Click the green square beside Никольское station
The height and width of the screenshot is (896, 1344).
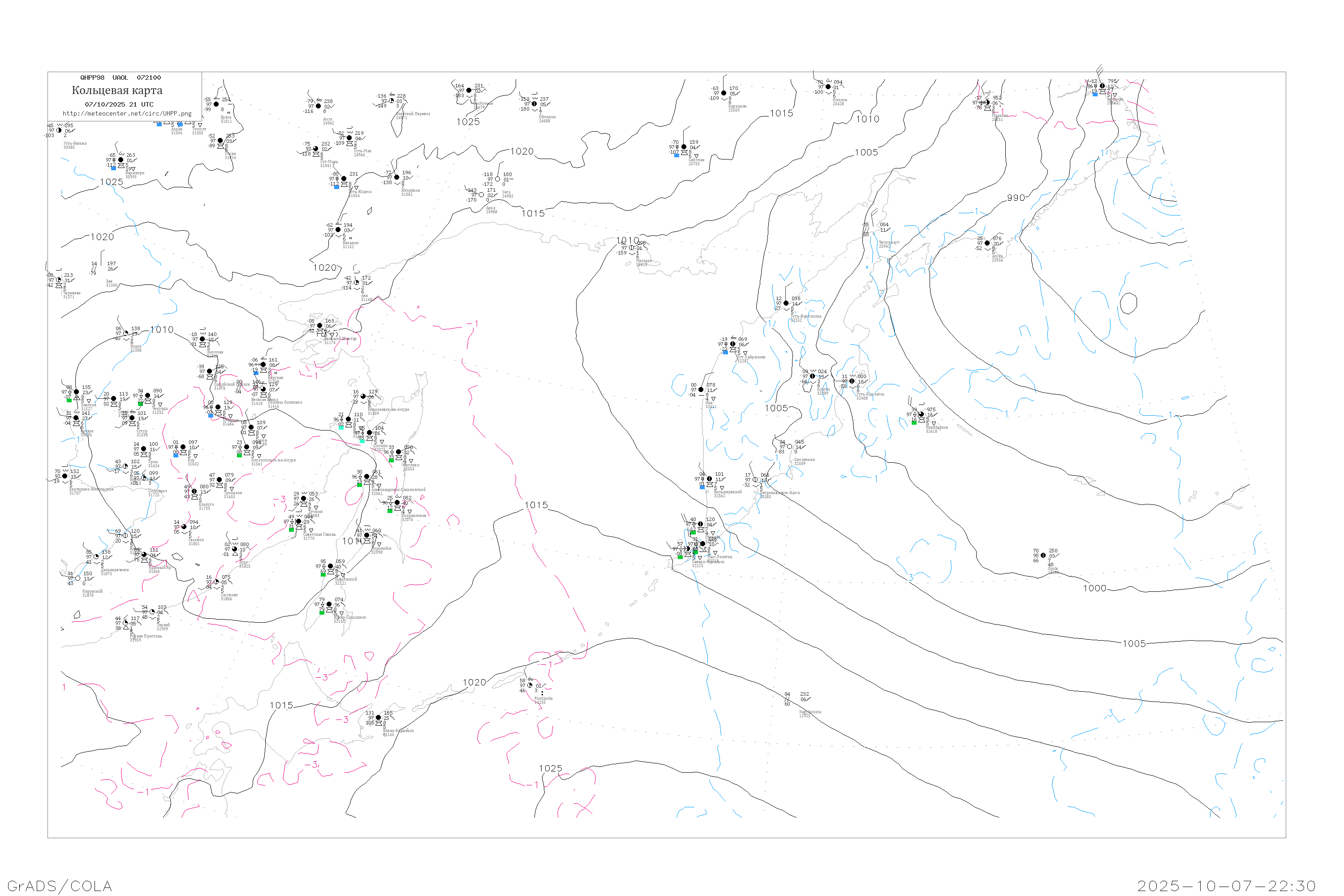pyautogui.click(x=914, y=423)
